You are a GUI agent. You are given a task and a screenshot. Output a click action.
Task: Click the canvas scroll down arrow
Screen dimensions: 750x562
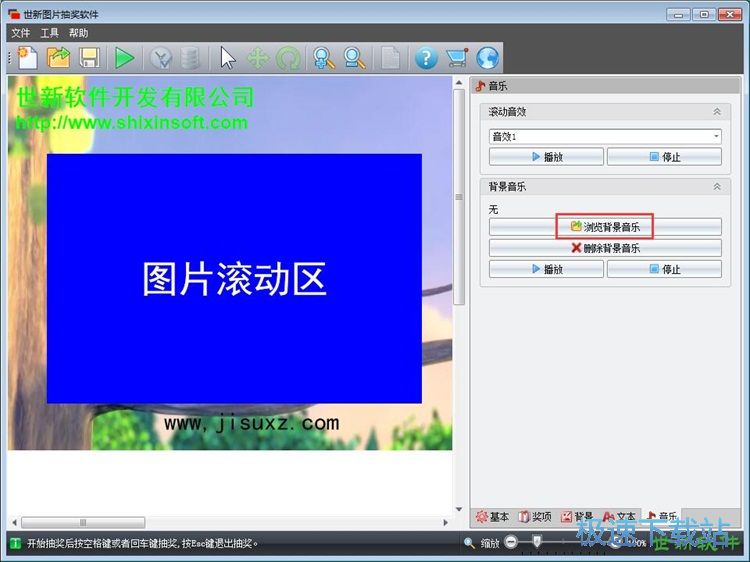tap(459, 509)
